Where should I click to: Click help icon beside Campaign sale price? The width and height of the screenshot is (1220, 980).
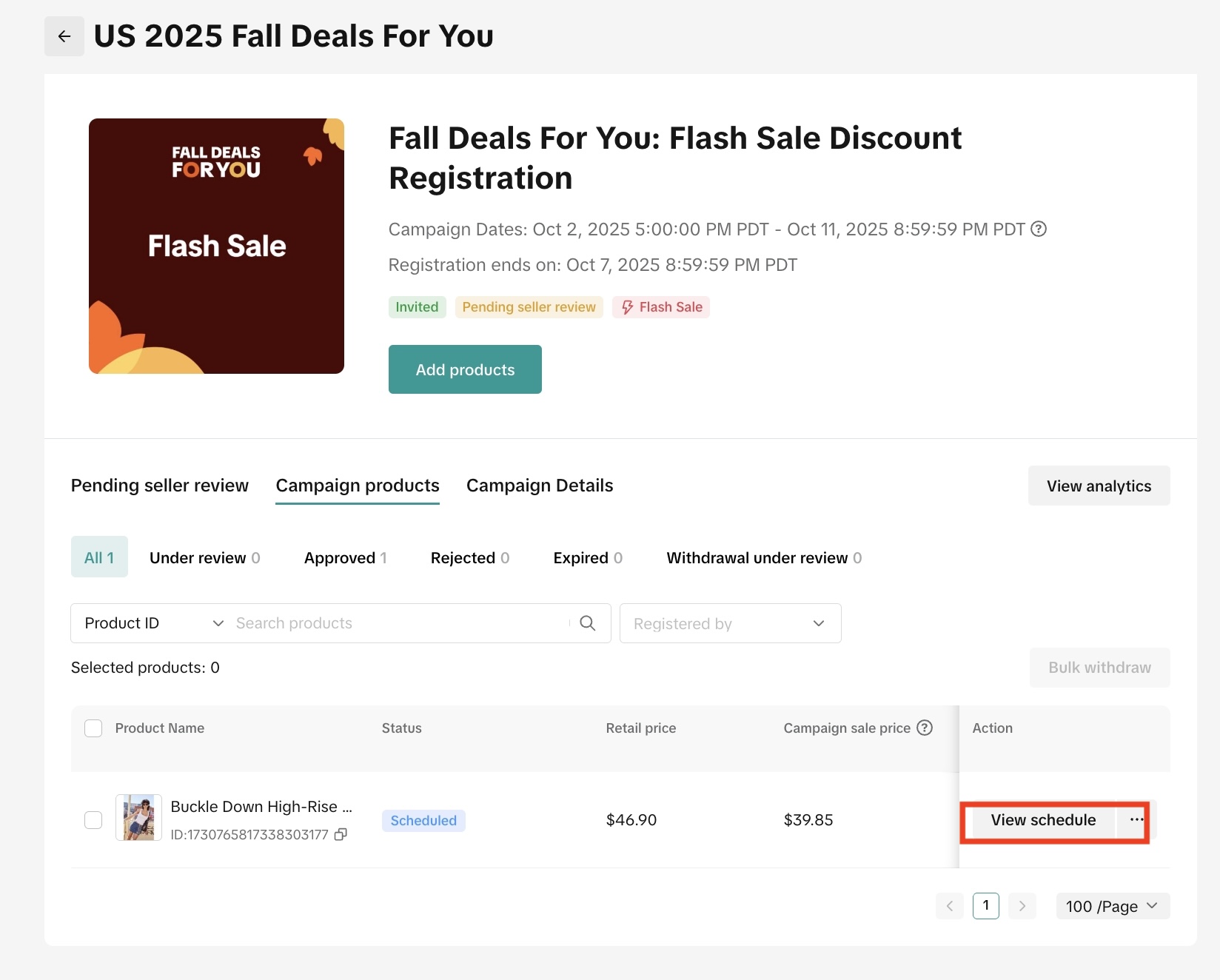point(925,728)
